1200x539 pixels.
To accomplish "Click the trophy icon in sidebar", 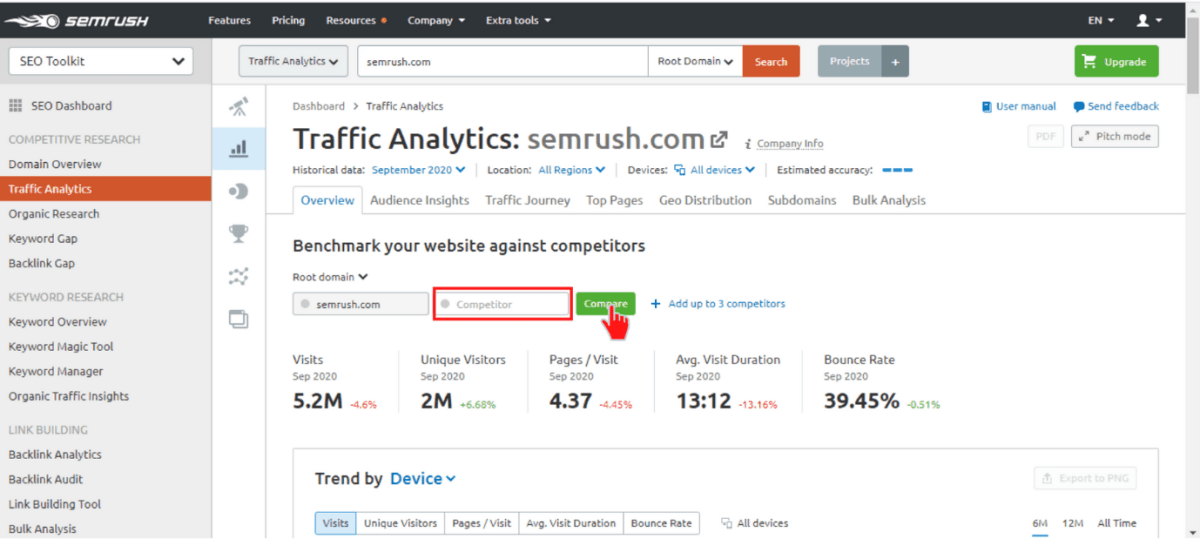I will (x=238, y=233).
